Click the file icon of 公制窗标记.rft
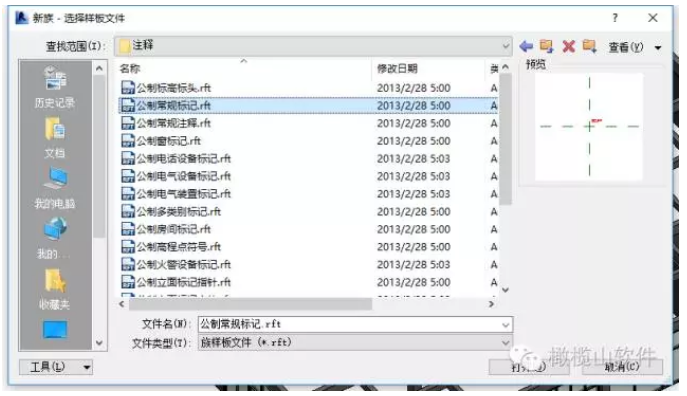Viewport: 687px width, 396px height. (127, 141)
